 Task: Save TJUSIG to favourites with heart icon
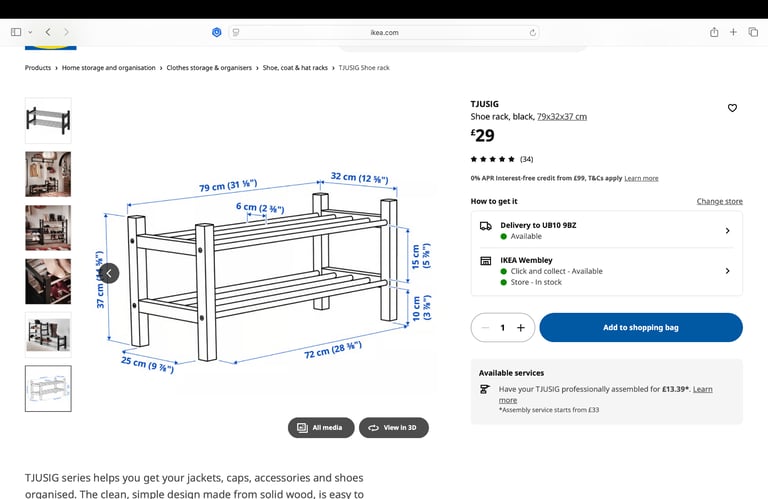coord(732,108)
